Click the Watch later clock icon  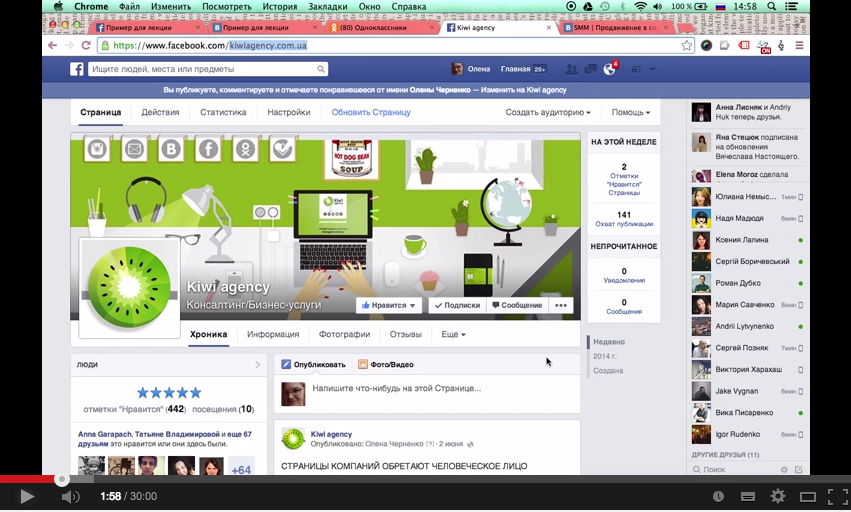point(718,496)
